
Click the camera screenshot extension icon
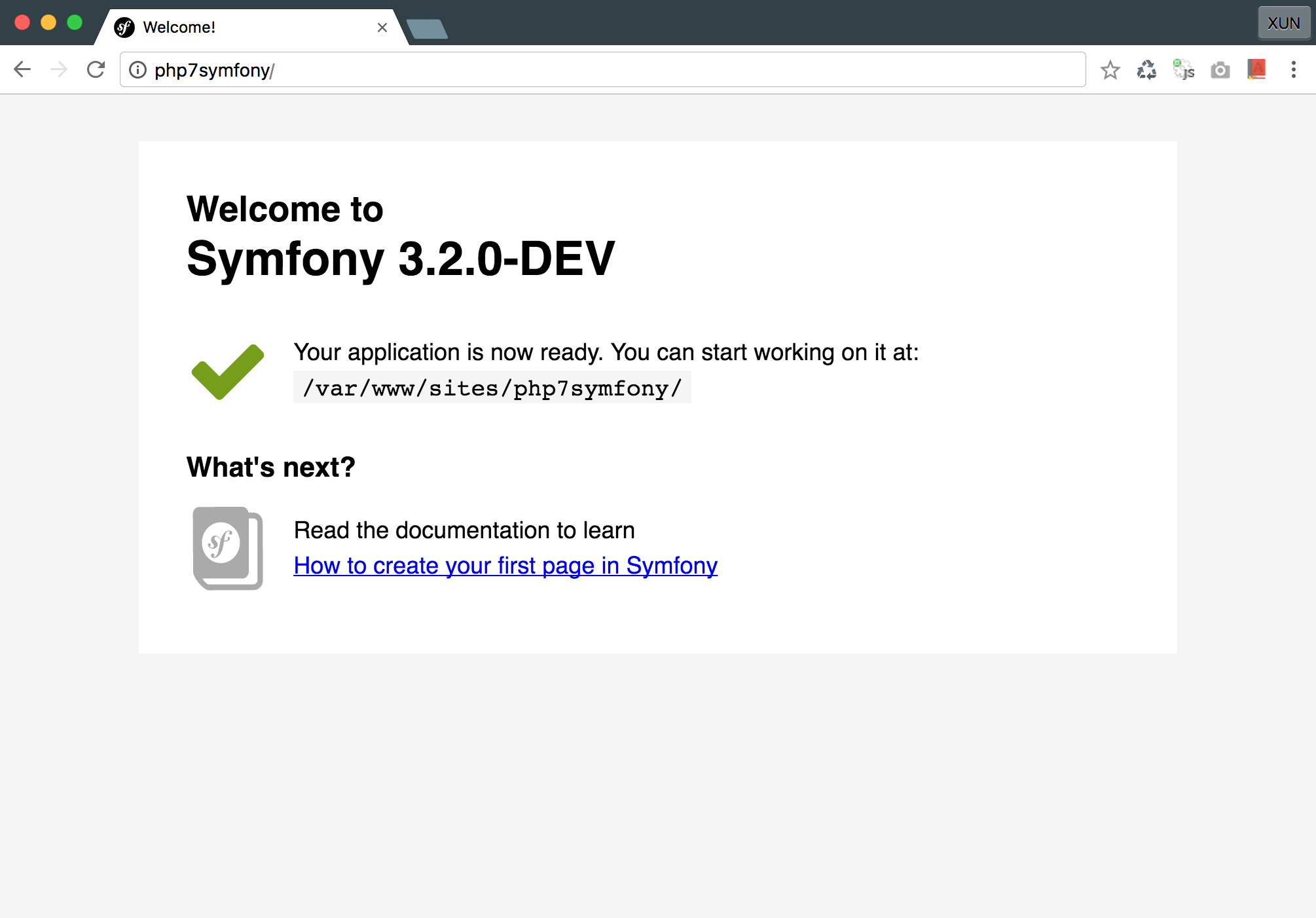click(x=1220, y=70)
